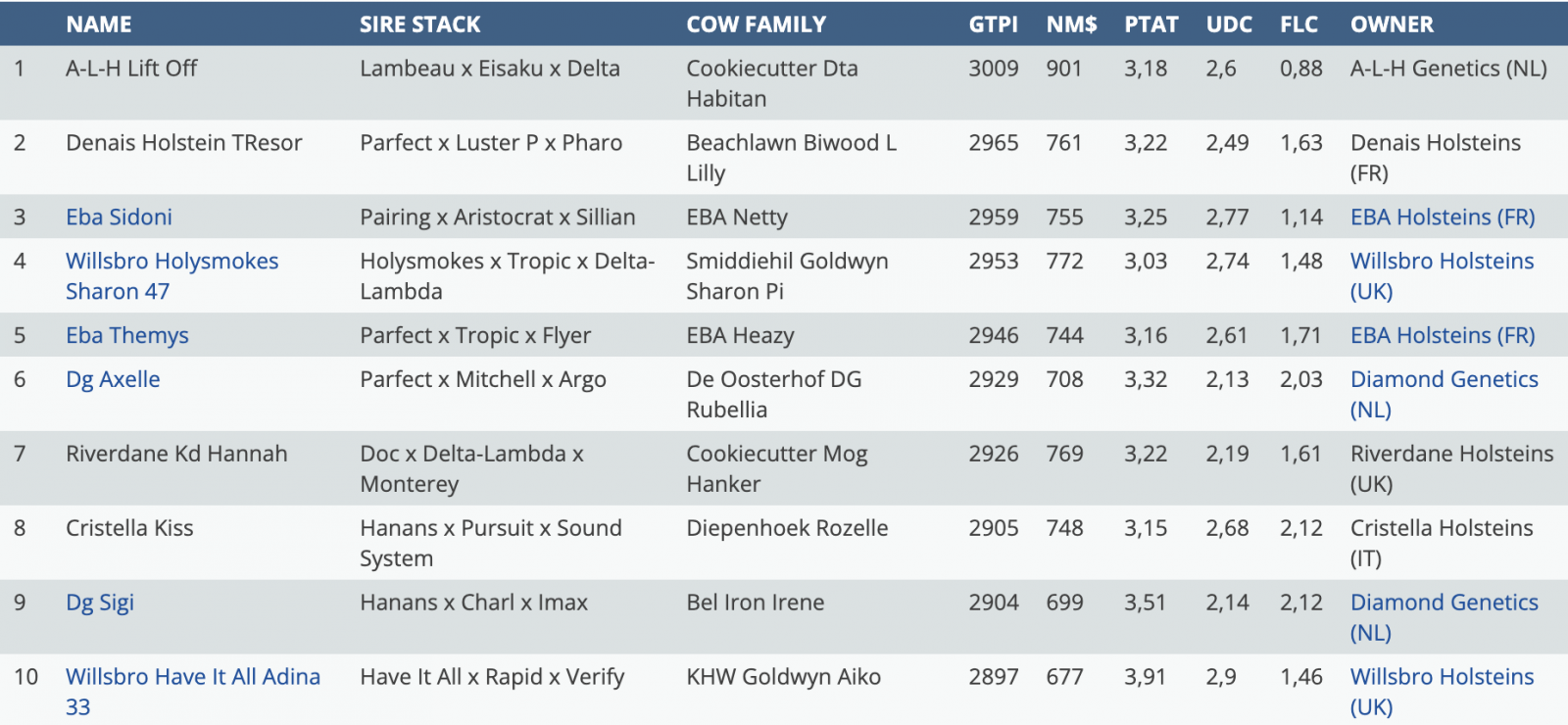The image size is (1568, 725).
Task: Click the NAME column header
Action: coord(99,24)
